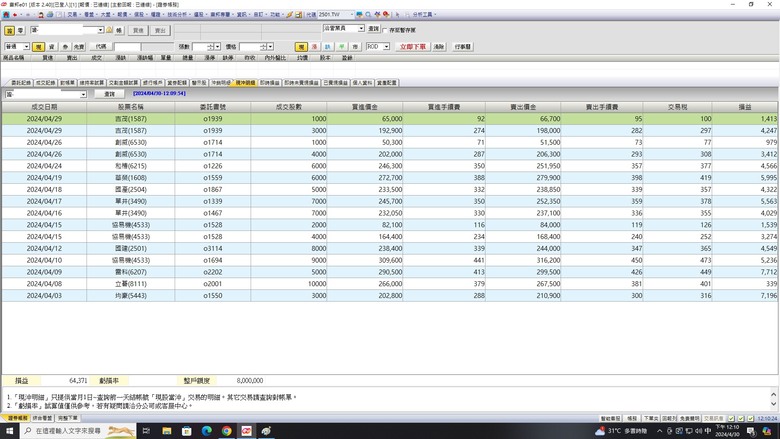Click 查詢 button in the 現沖明細 panel
This screenshot has height=439, width=780.
109,94
